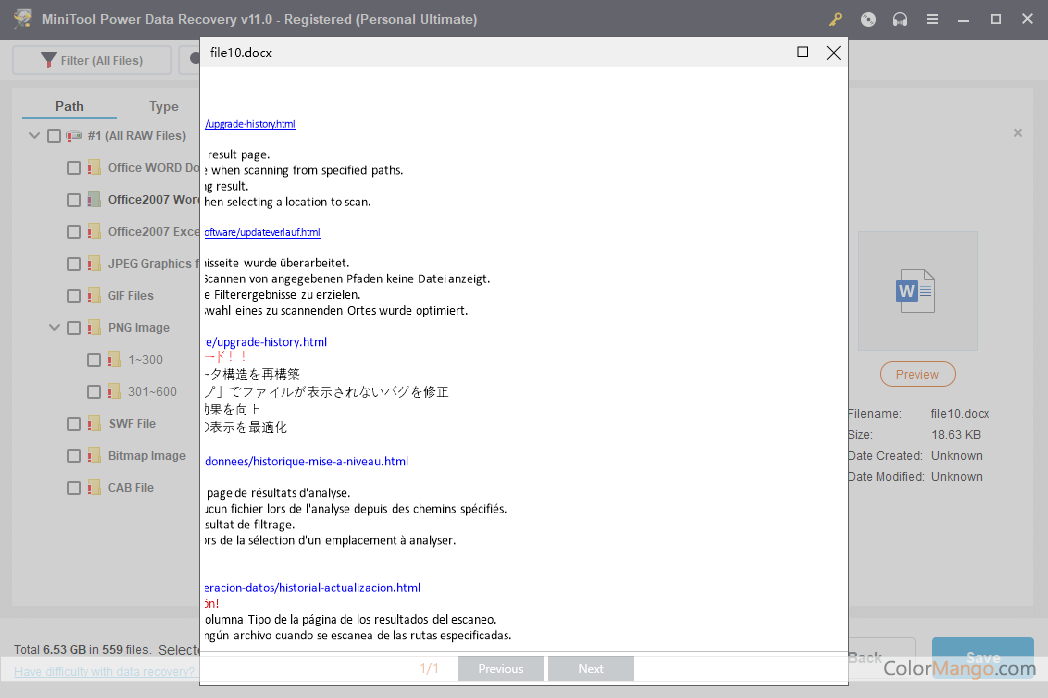
Task: Switch to the Type tab
Action: click(x=164, y=107)
